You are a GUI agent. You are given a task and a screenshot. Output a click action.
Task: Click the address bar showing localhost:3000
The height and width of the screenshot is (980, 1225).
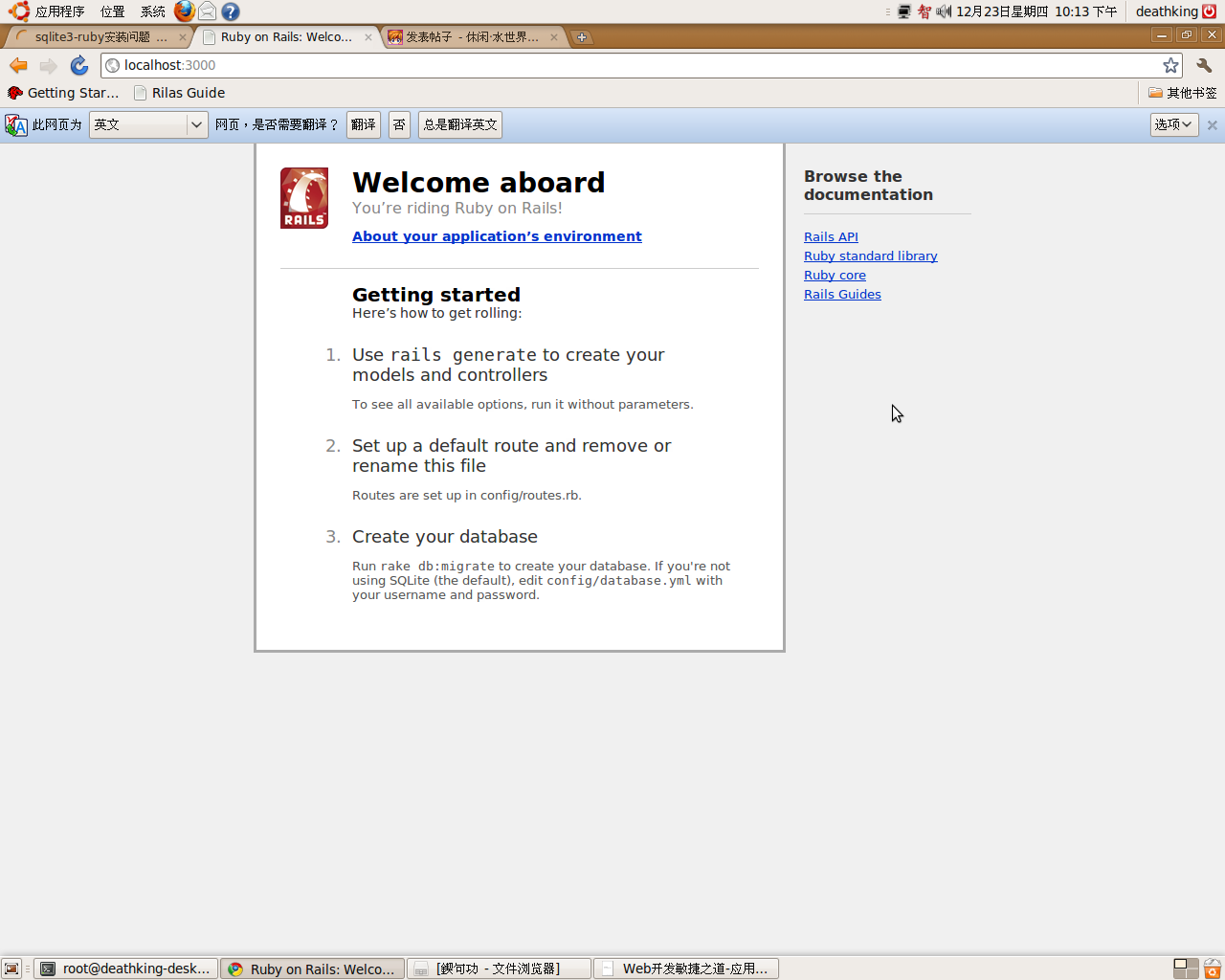(x=641, y=65)
